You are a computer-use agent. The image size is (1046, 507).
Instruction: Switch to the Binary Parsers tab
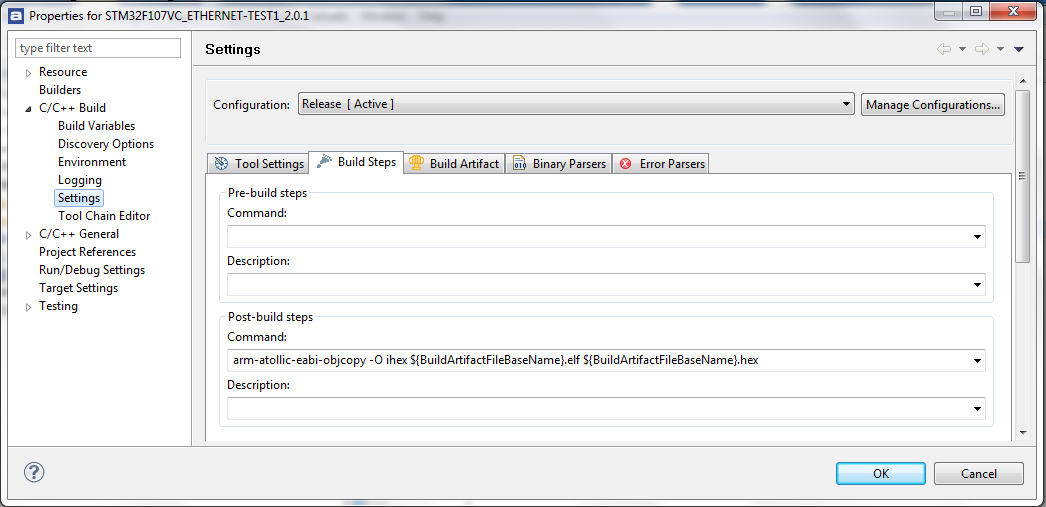click(x=558, y=163)
